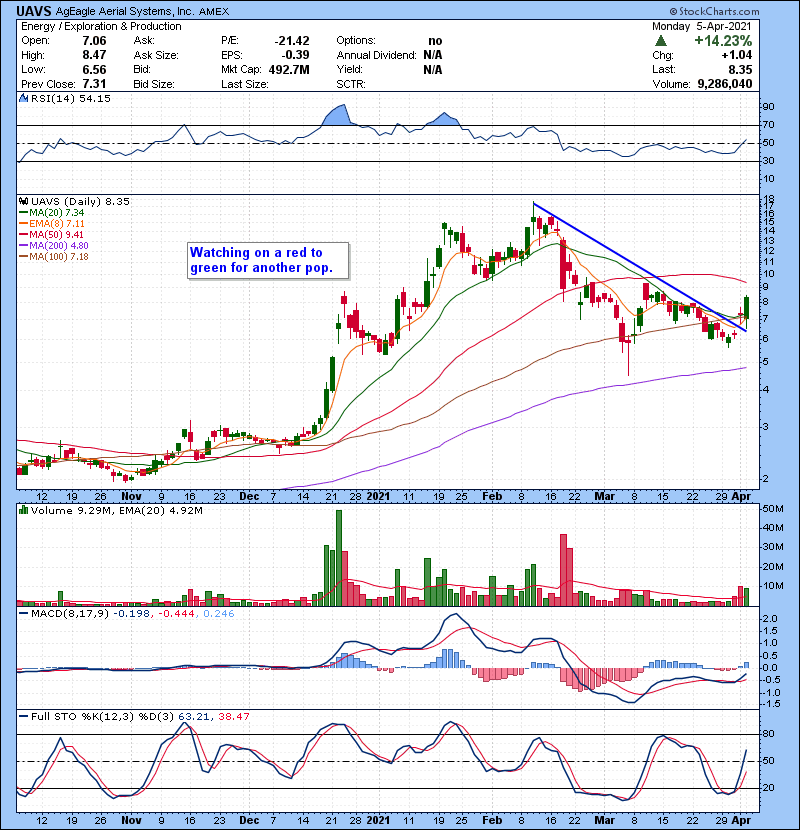Select the Prev Close value 7.31
Image resolution: width=800 pixels, height=830 pixels.
(x=94, y=84)
